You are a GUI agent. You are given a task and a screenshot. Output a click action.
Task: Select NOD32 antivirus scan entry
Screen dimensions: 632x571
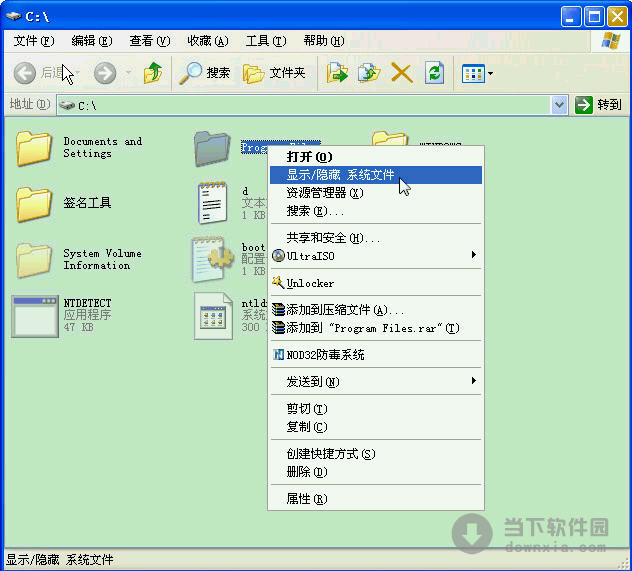325,355
